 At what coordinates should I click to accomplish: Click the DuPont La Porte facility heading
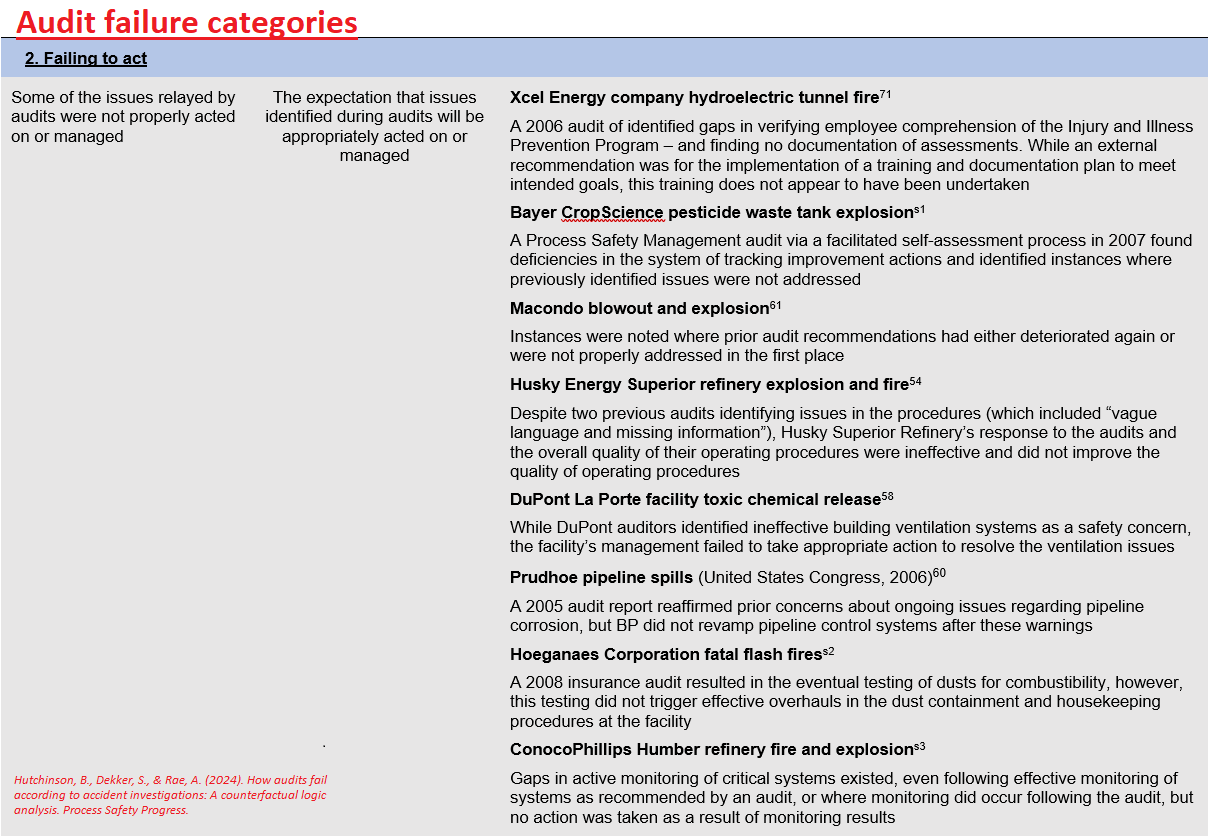click(x=701, y=499)
